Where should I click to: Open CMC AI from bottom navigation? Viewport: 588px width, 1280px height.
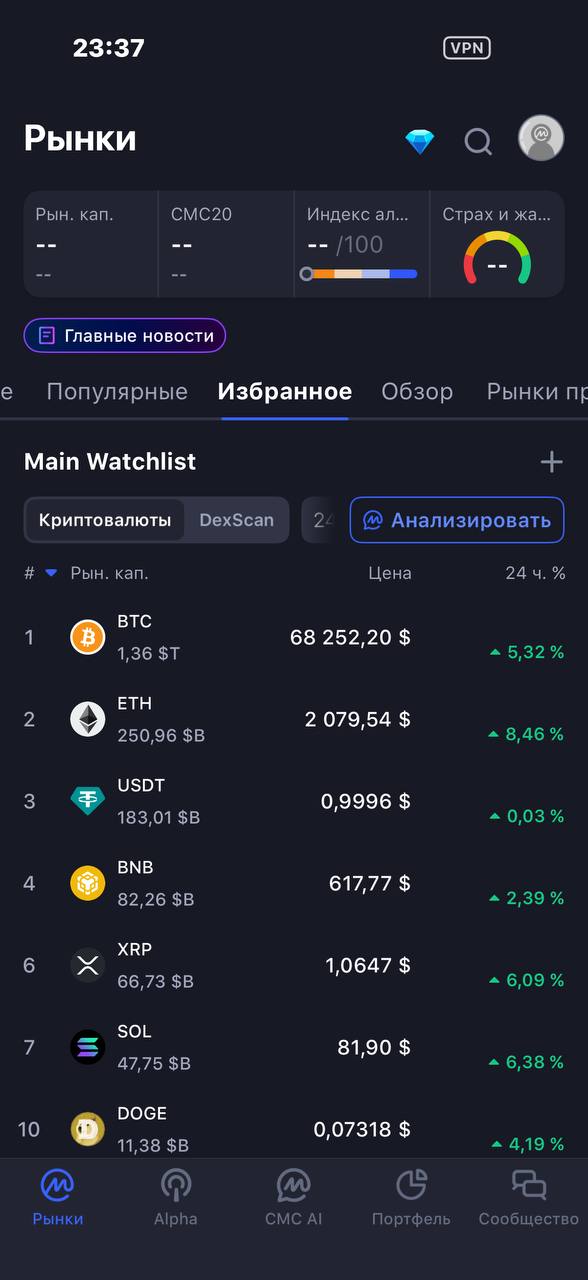[293, 1197]
